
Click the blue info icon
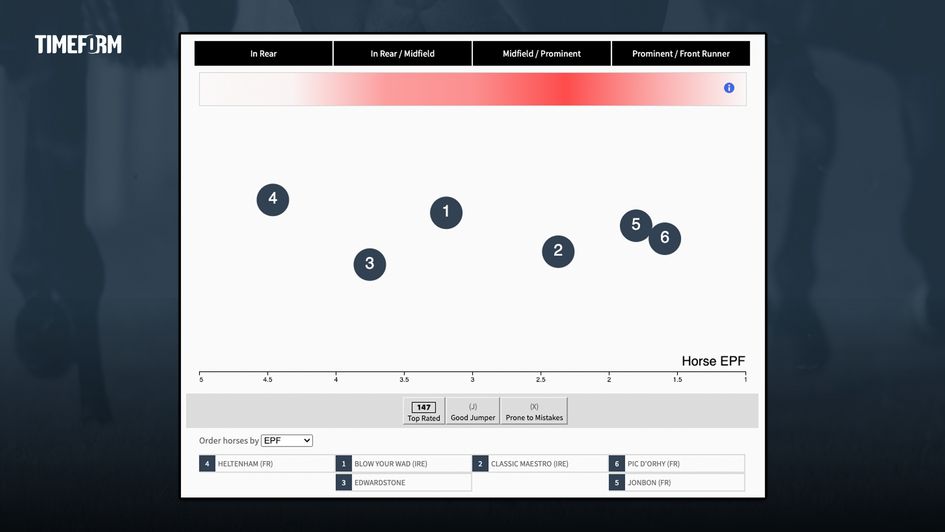tap(728, 88)
